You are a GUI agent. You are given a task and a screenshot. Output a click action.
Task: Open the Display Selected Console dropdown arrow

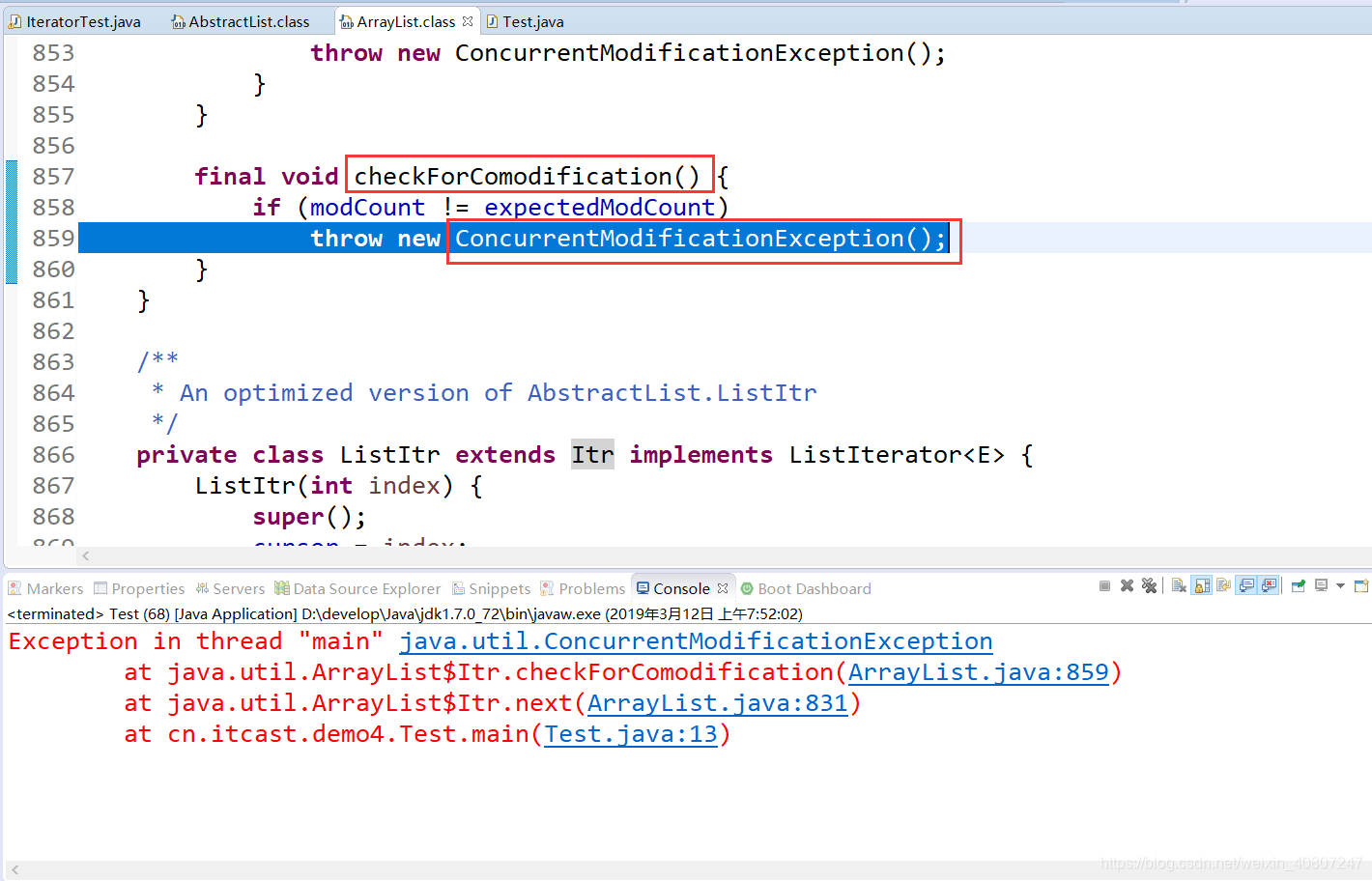[x=1340, y=585]
